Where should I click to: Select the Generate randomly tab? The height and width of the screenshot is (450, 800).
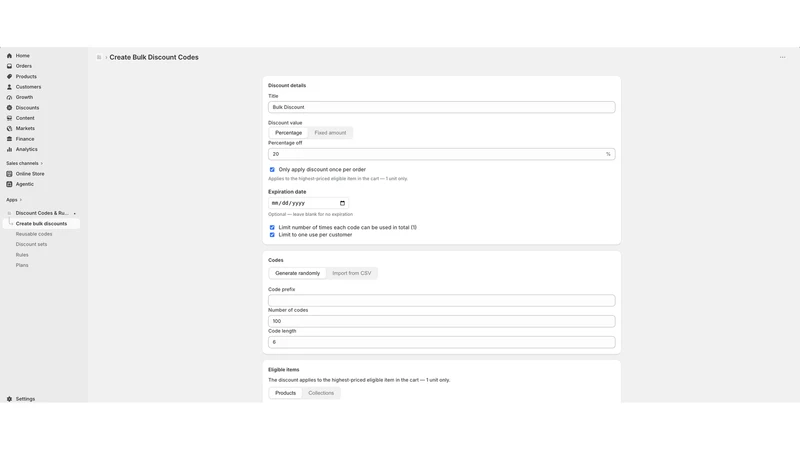pyautogui.click(x=297, y=273)
